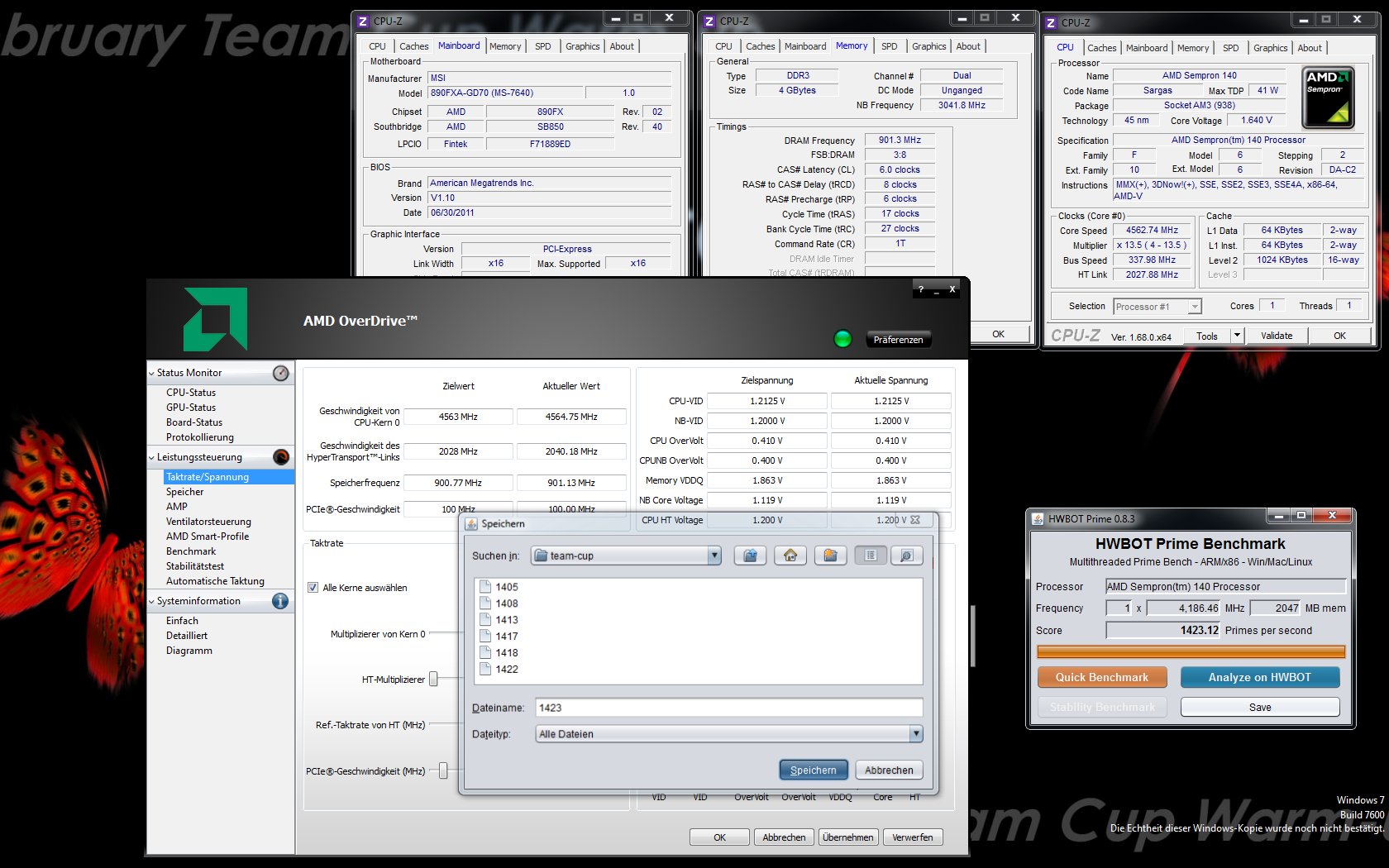This screenshot has width=1389, height=868.
Task: Click Abbrechen in the Speichern dialog
Action: [889, 770]
